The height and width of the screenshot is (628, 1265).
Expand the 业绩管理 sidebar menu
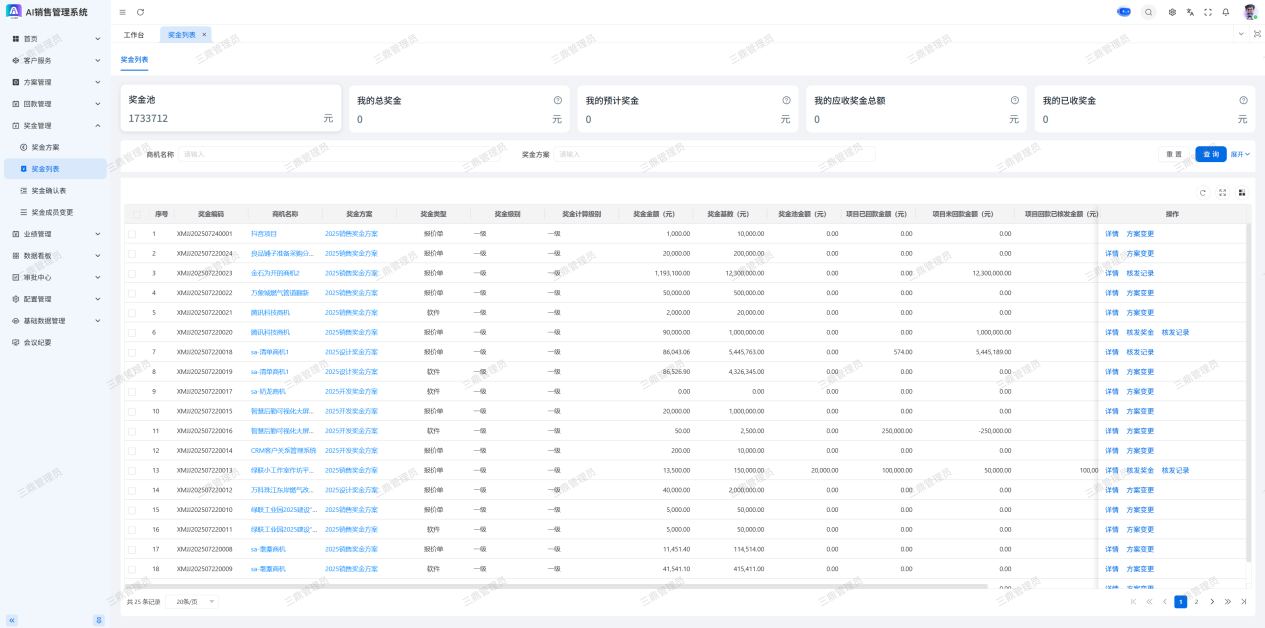click(x=55, y=234)
